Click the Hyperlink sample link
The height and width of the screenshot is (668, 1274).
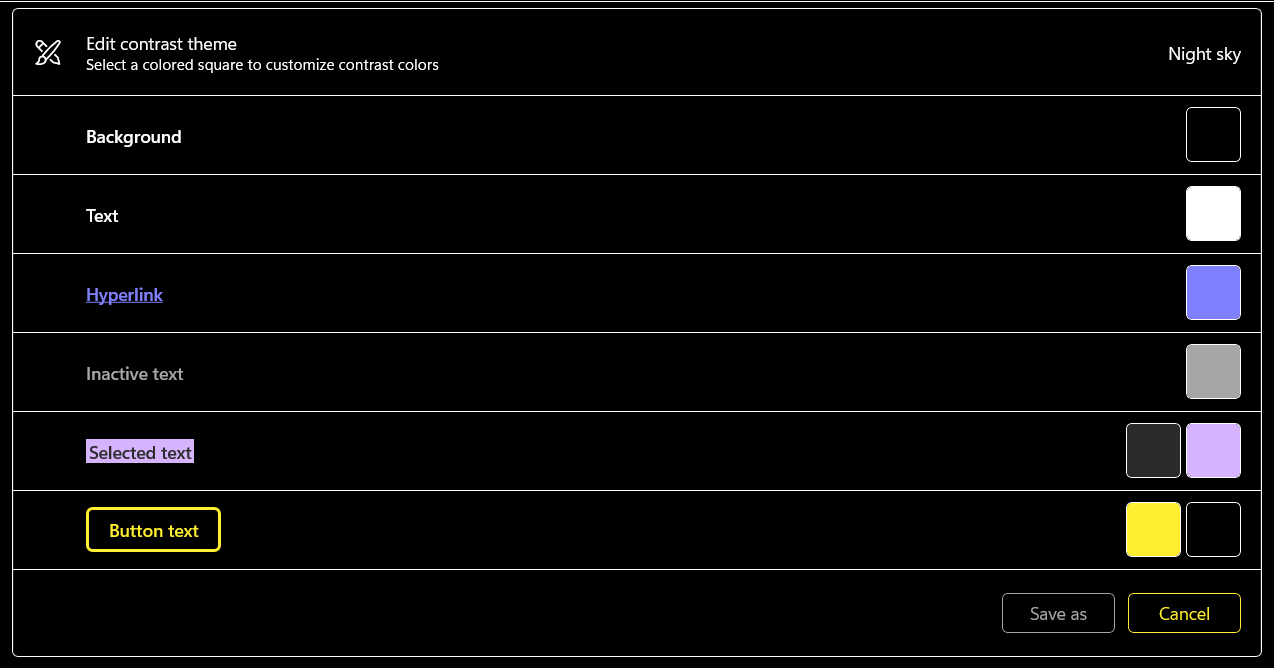124,295
